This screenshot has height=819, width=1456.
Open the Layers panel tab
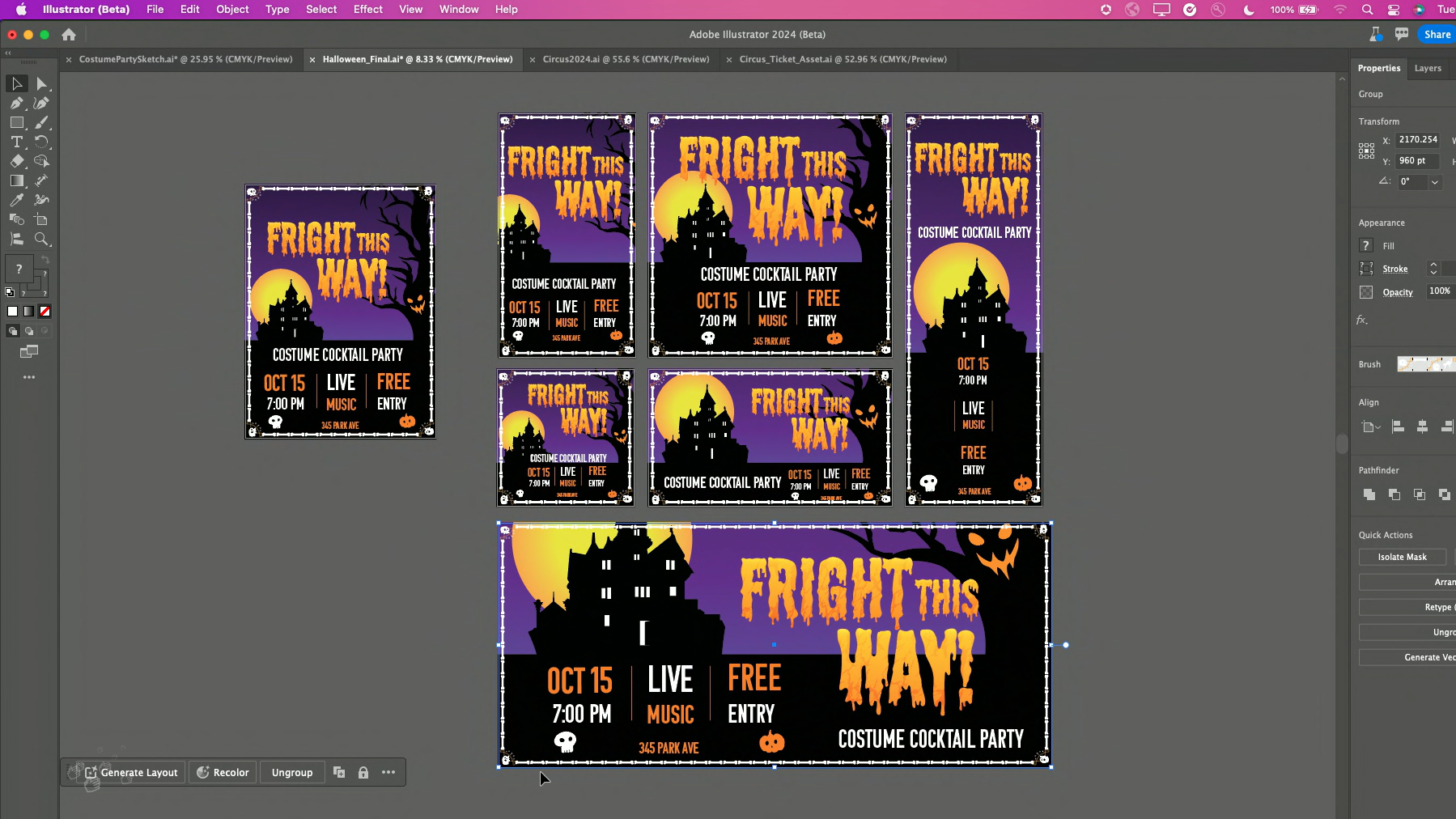click(x=1427, y=68)
